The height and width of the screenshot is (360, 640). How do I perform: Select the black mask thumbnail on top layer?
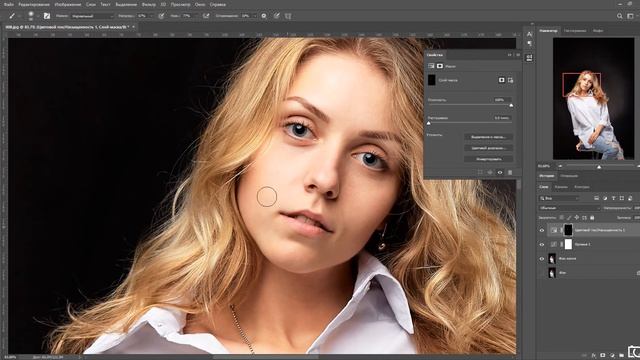pos(568,230)
